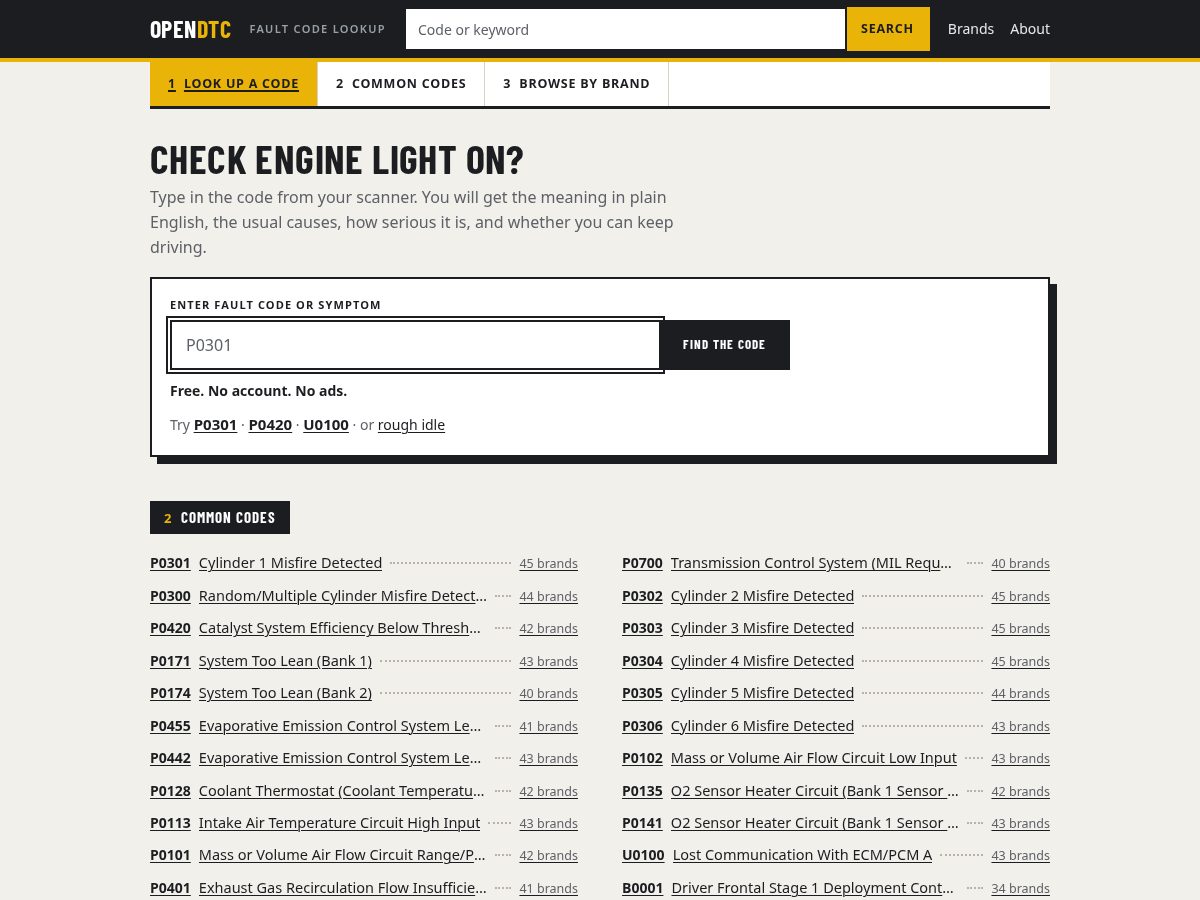Open the P0174 code link
This screenshot has width=1200, height=900.
[170, 693]
